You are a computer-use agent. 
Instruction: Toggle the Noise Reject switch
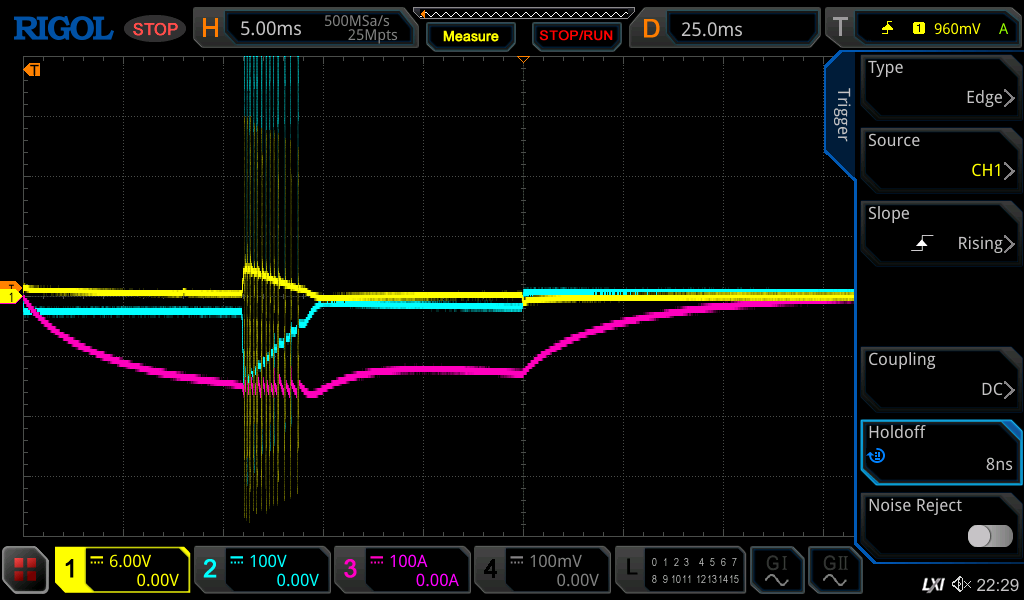coord(989,536)
